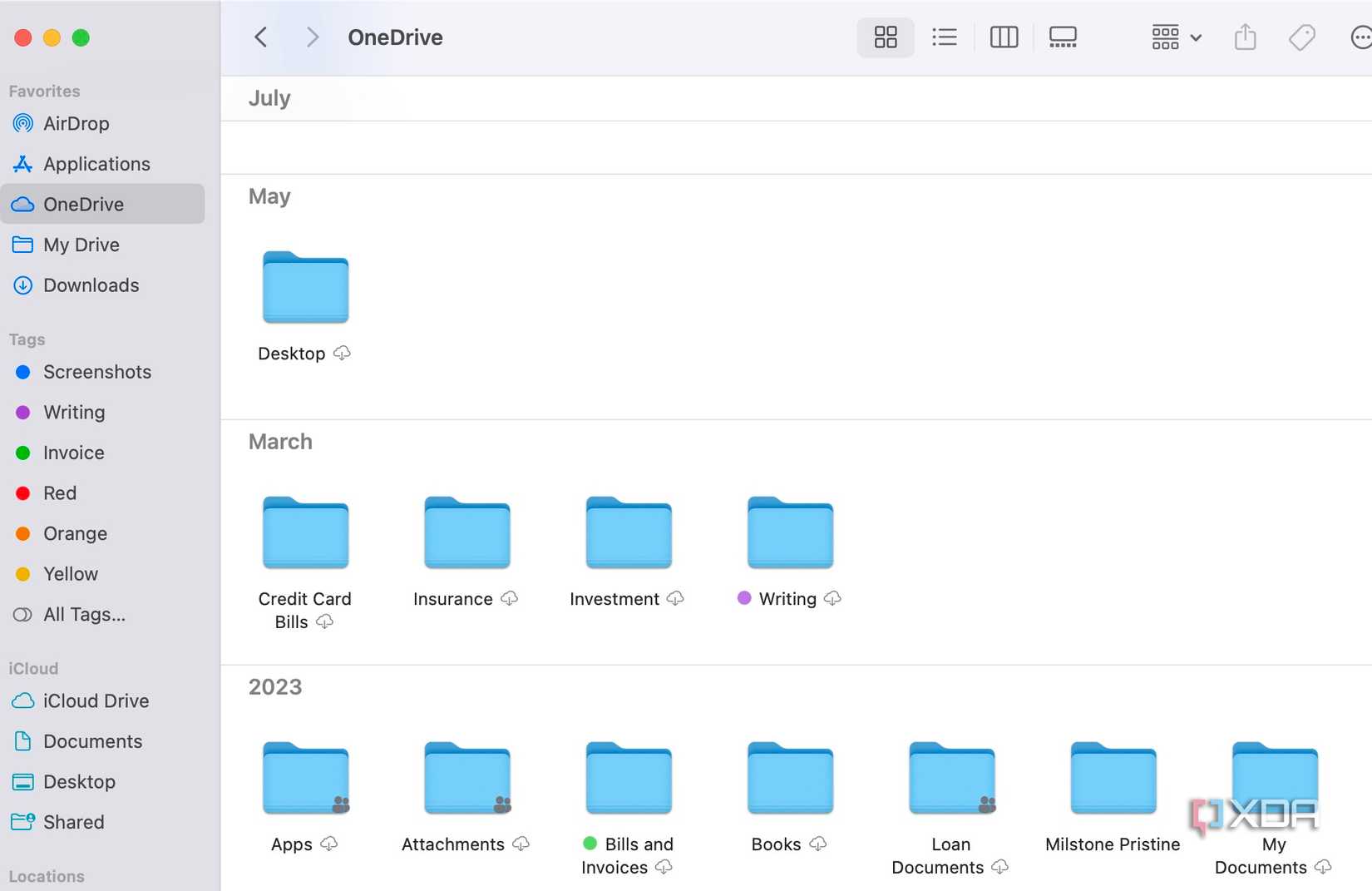Click the Tags icon in the toolbar

1301,37
